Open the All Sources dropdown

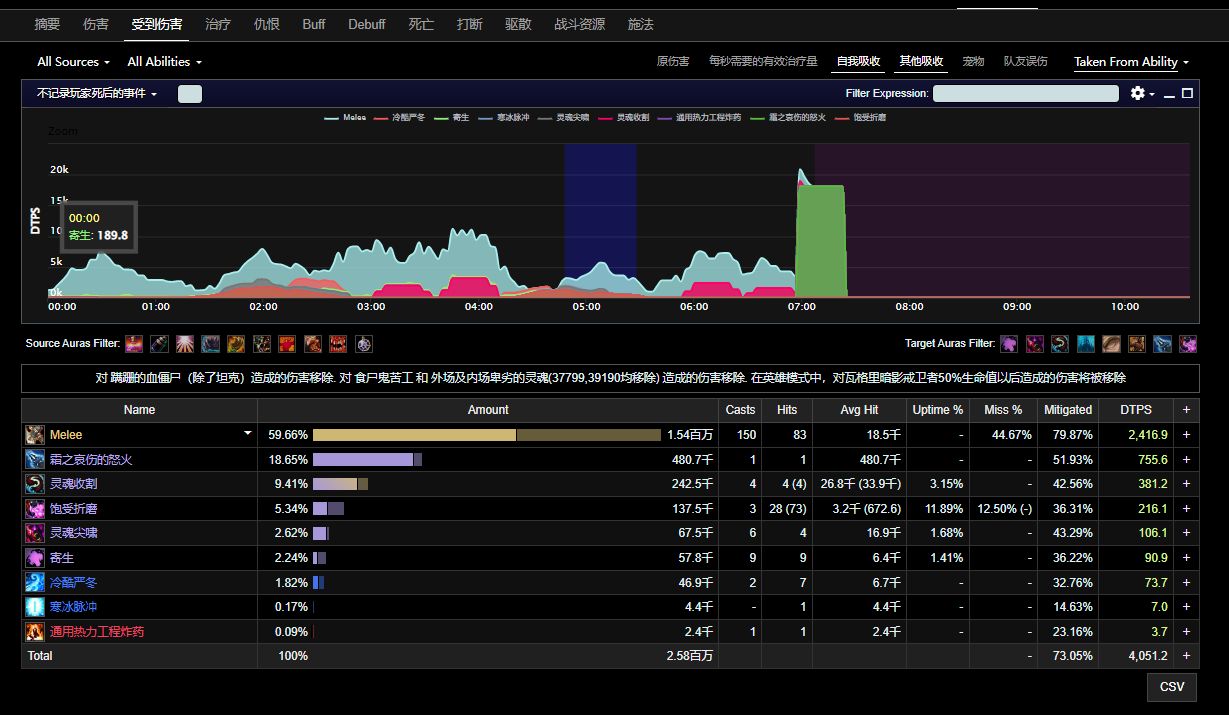click(73, 62)
